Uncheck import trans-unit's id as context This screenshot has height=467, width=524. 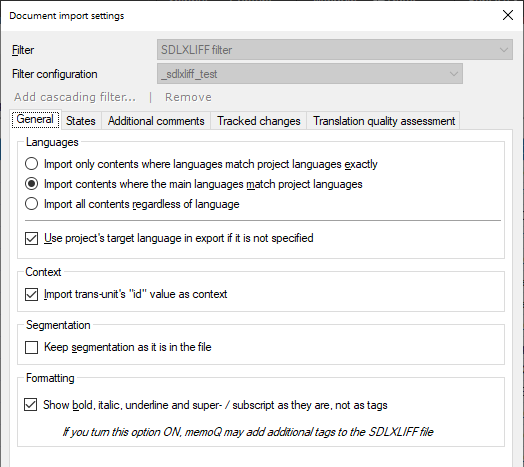pyautogui.click(x=31, y=294)
